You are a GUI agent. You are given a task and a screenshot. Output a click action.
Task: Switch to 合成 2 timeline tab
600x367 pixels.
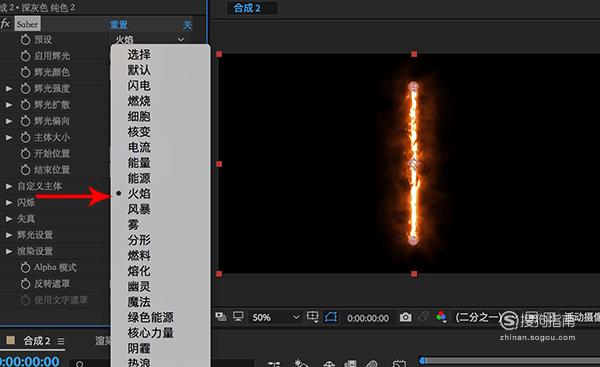point(37,341)
